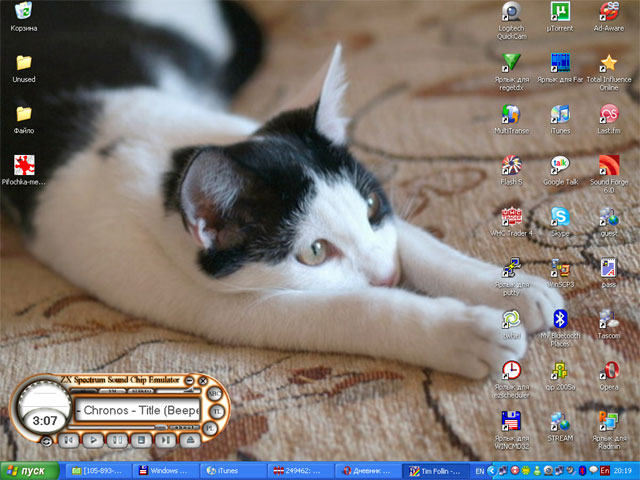Select the WinSCP3 desktop icon
Image resolution: width=640 pixels, height=480 pixels.
560,268
